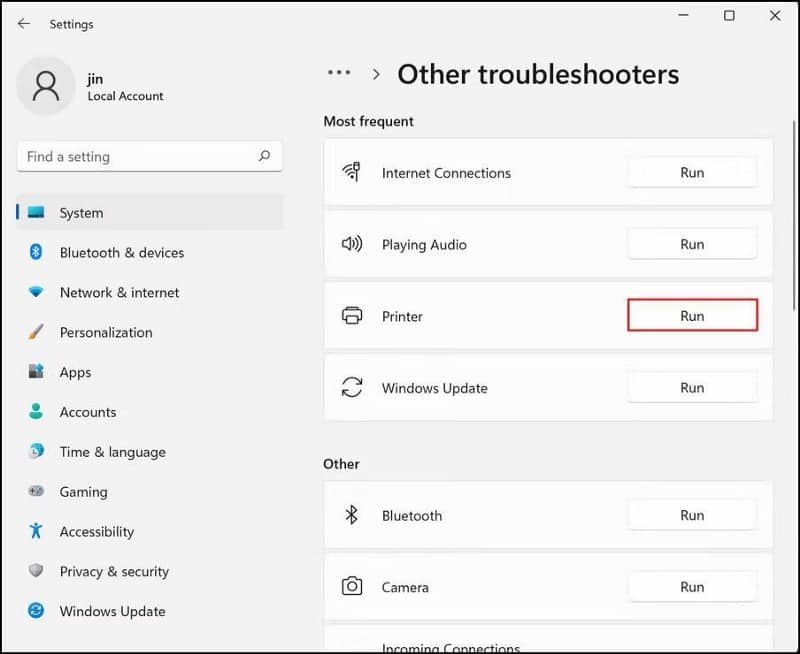This screenshot has width=800, height=654.
Task: Expand the breadcrumb overflow menu
Action: point(338,72)
